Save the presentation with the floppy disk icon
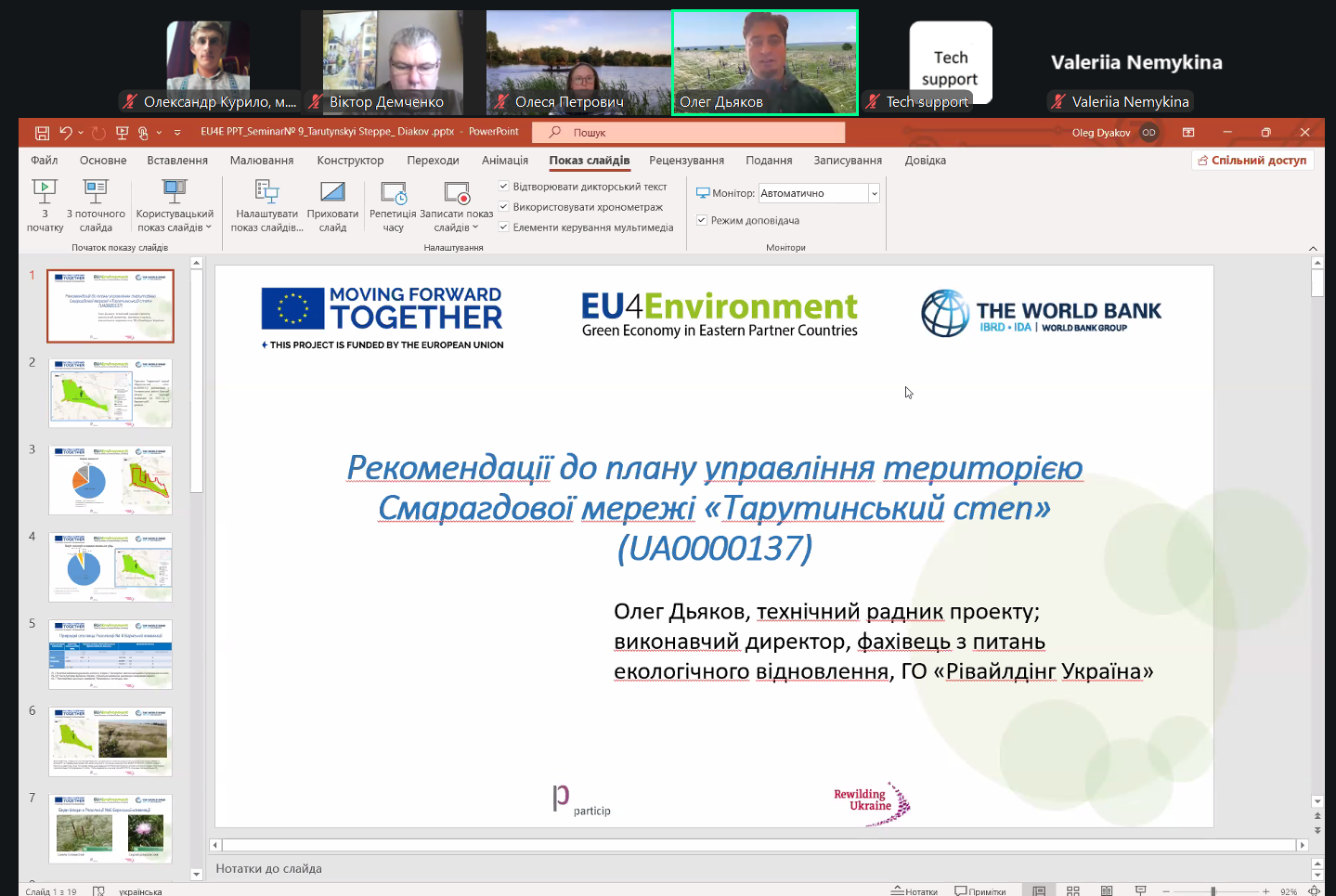Screen dimensions: 1336x896 point(42,133)
